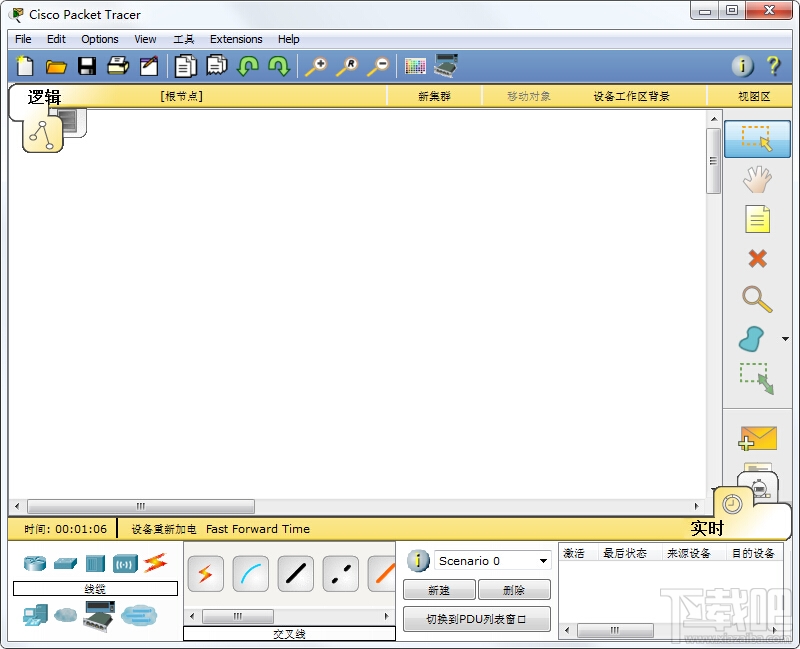Click the 新建 scenario button

click(x=439, y=590)
